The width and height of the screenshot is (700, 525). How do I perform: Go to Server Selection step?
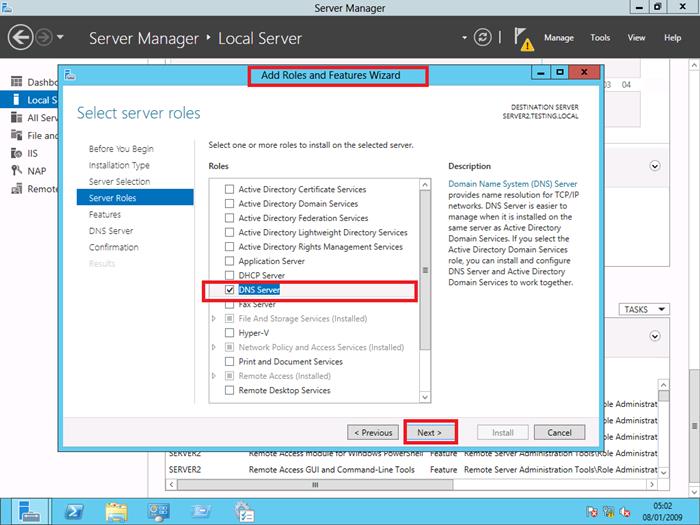pyautogui.click(x=119, y=181)
